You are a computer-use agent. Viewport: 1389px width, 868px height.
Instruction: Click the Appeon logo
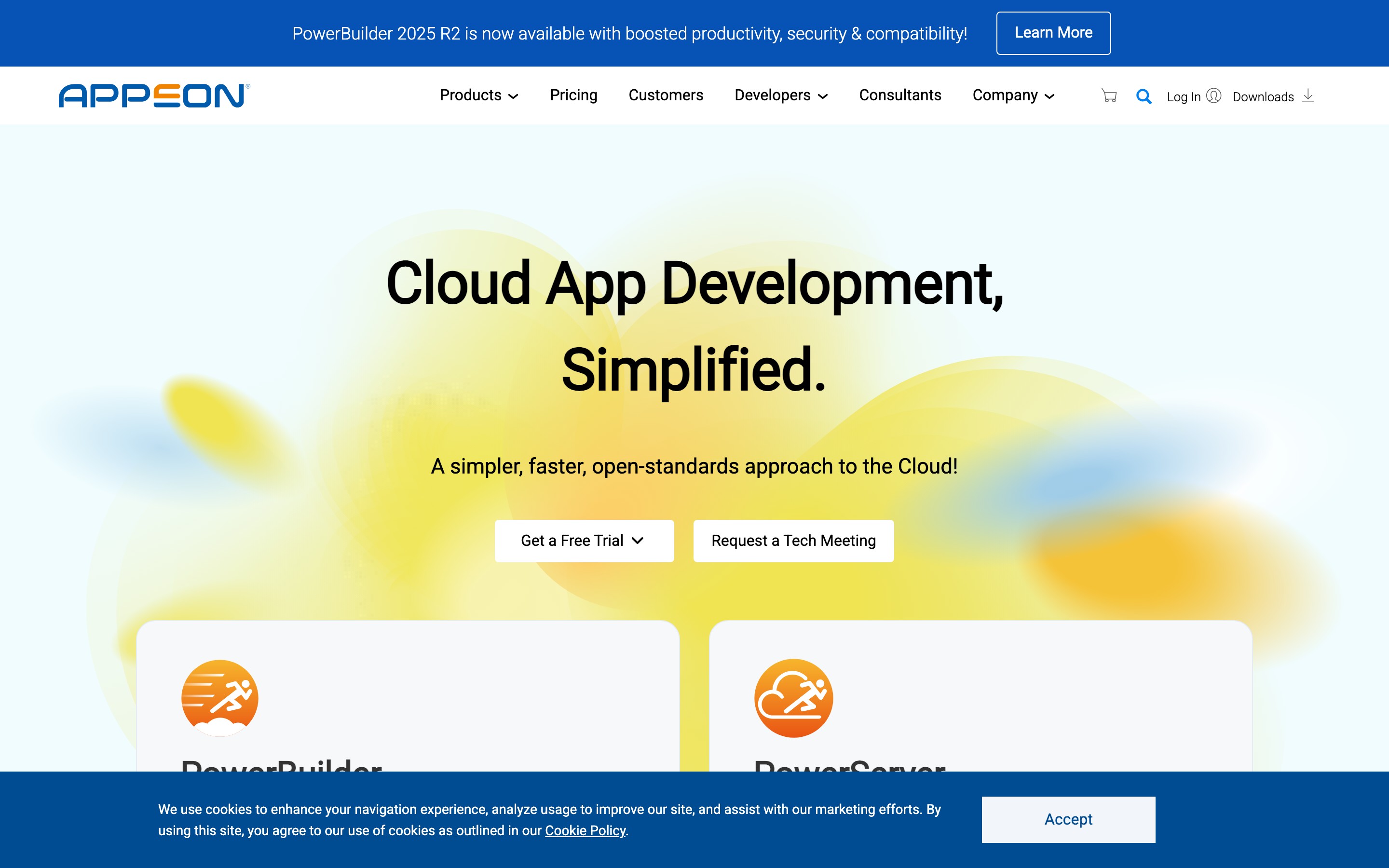click(x=154, y=95)
